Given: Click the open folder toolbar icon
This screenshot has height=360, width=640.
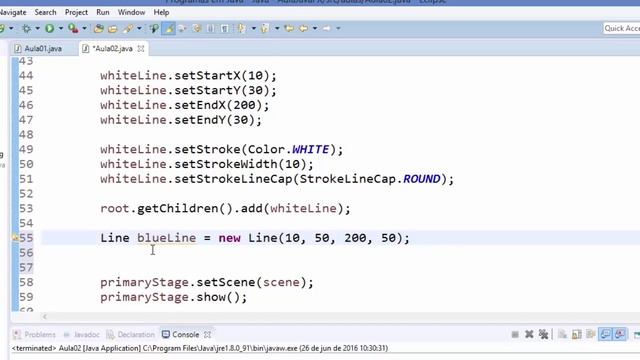Looking at the screenshot, I should click(x=113, y=29).
